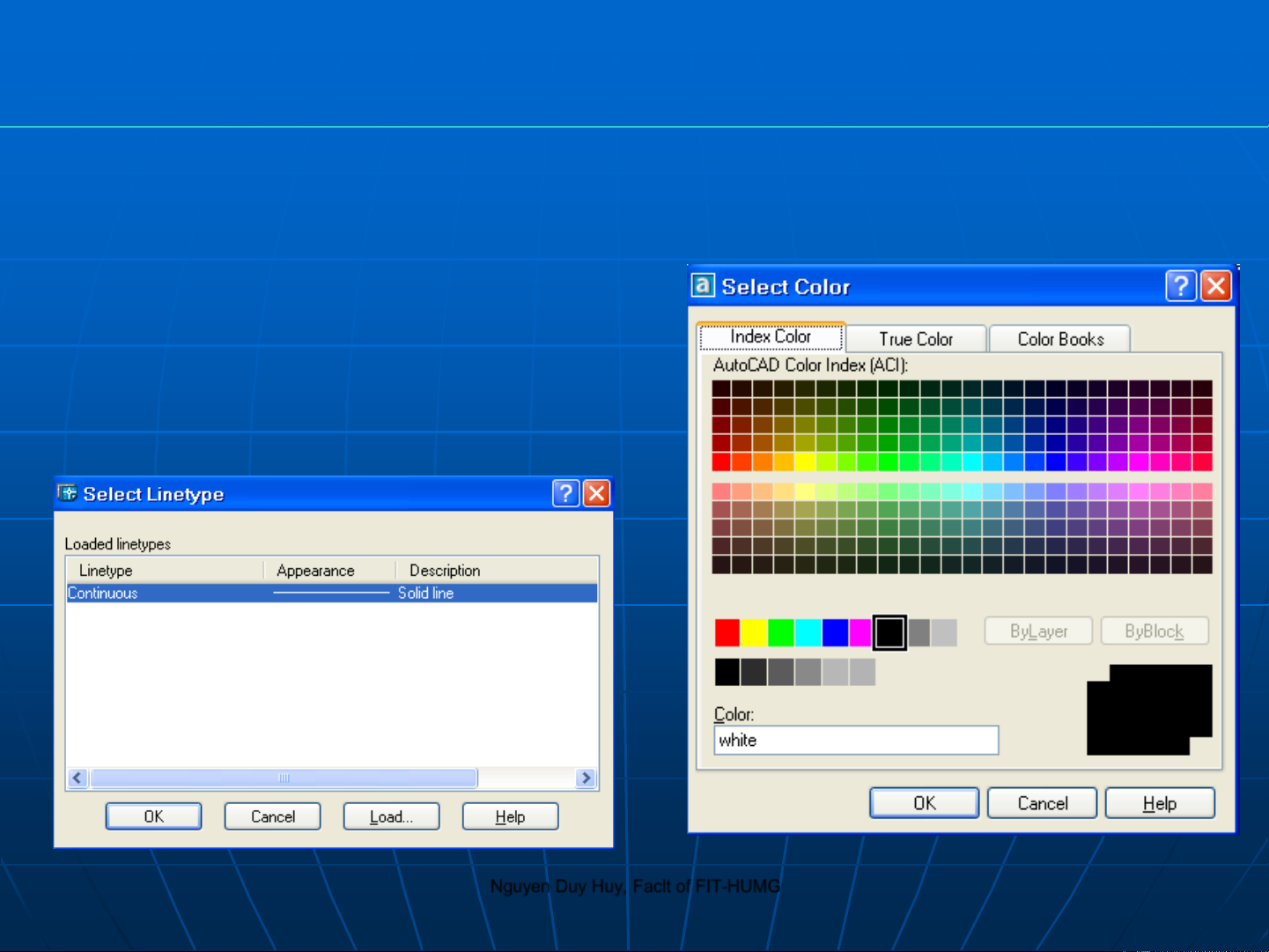Close the Select Linetype dialog
The image size is (1269, 952).
pyautogui.click(x=597, y=493)
